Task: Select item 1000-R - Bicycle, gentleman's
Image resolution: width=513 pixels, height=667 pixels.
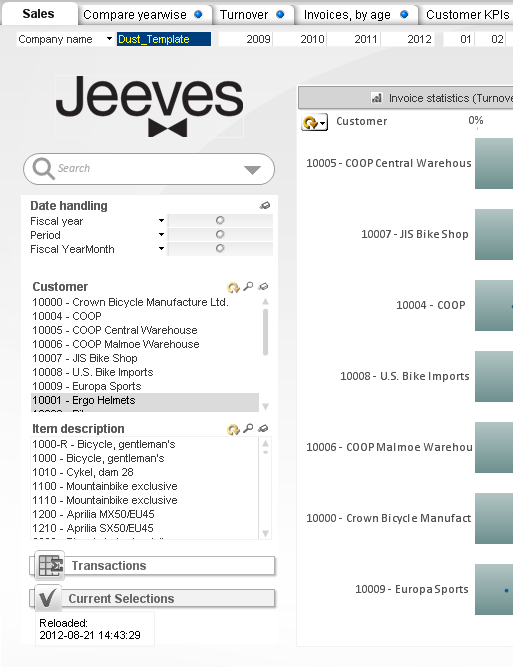Action: tap(145, 445)
